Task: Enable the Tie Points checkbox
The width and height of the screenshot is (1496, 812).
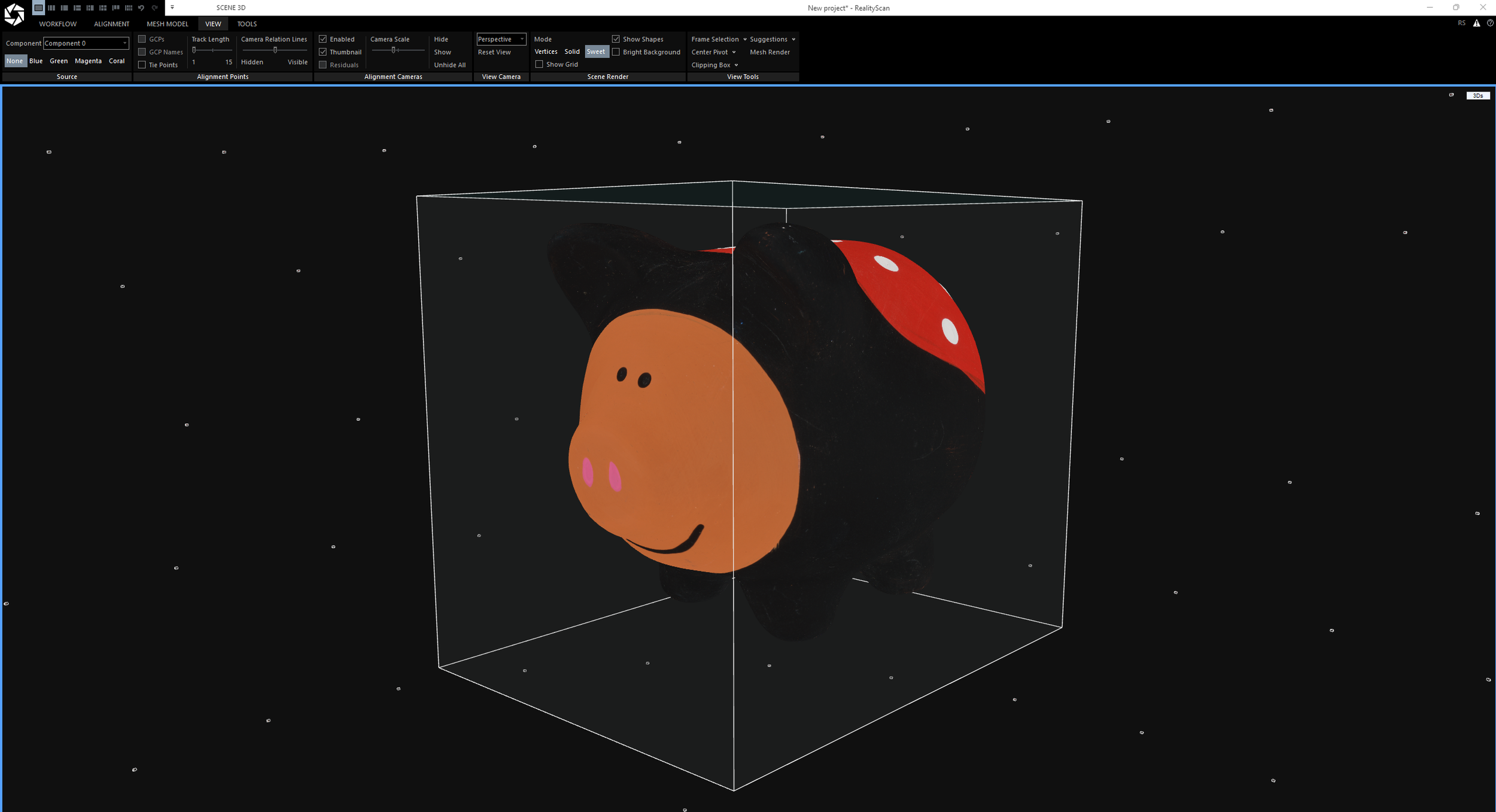Action: point(142,65)
